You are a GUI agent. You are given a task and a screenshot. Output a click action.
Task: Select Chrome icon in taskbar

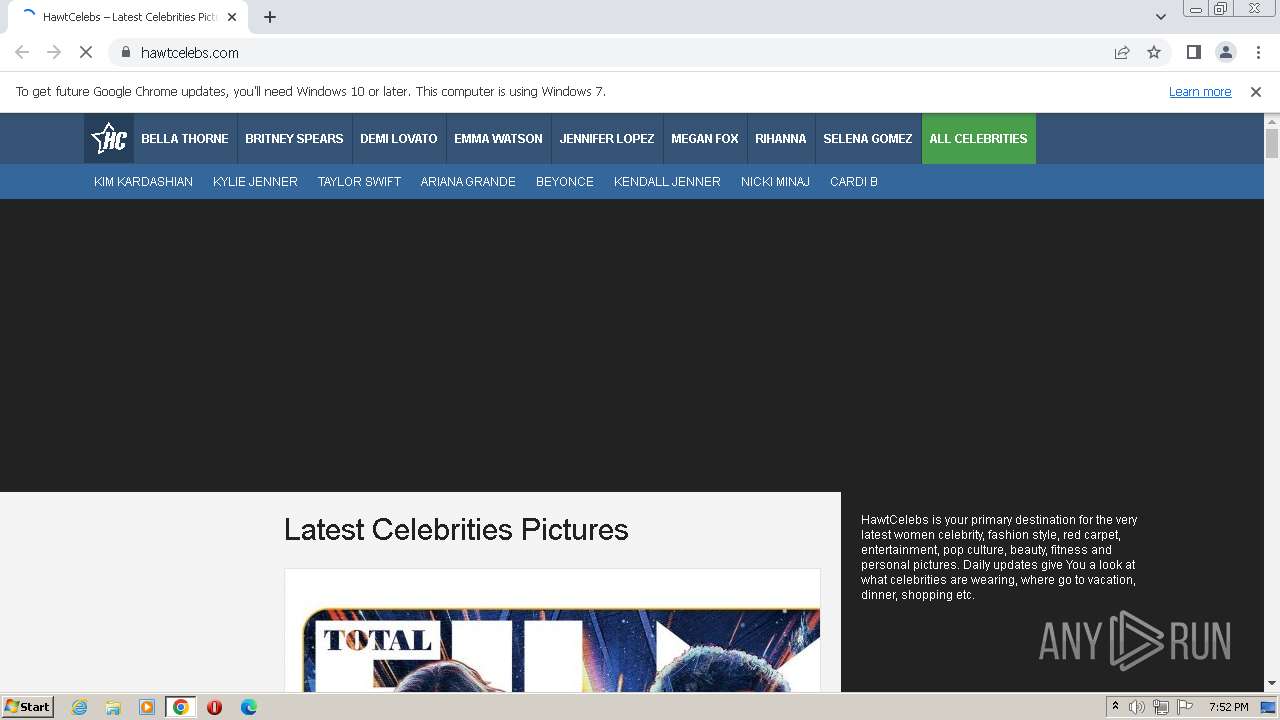click(181, 707)
